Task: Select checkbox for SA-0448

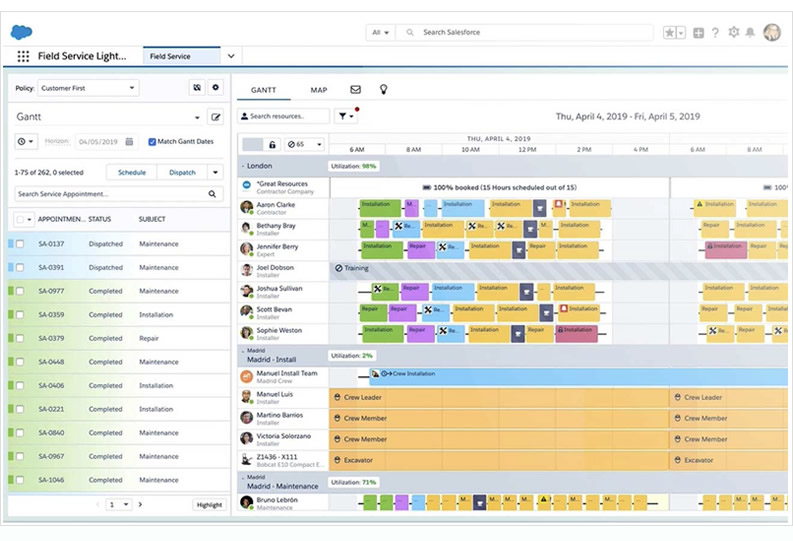Action: (20, 362)
